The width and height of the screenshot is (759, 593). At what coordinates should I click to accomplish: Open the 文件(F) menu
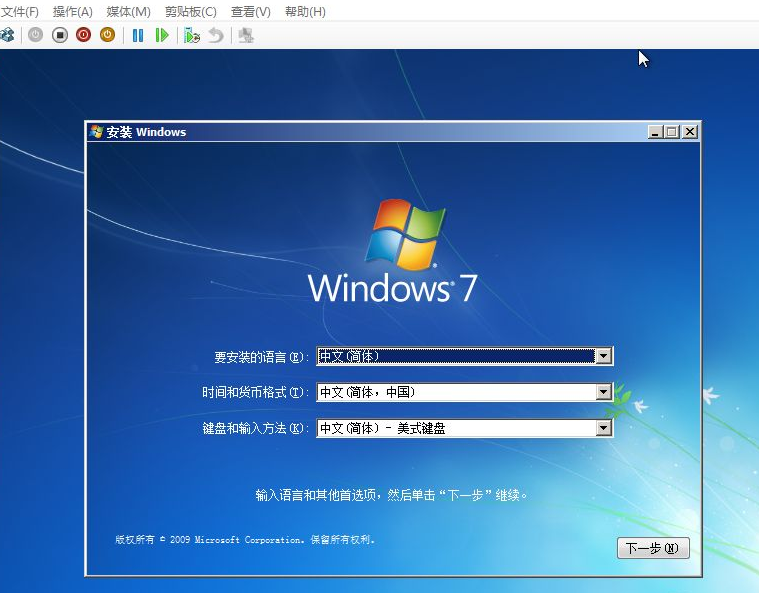pos(19,11)
